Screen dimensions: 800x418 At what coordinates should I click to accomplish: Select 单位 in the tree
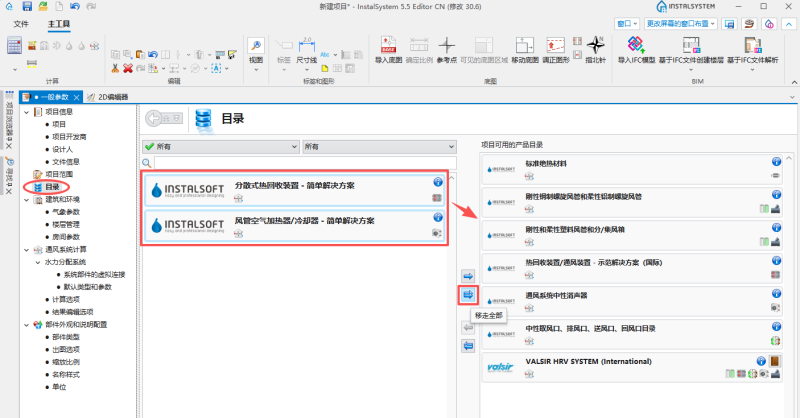[59, 387]
